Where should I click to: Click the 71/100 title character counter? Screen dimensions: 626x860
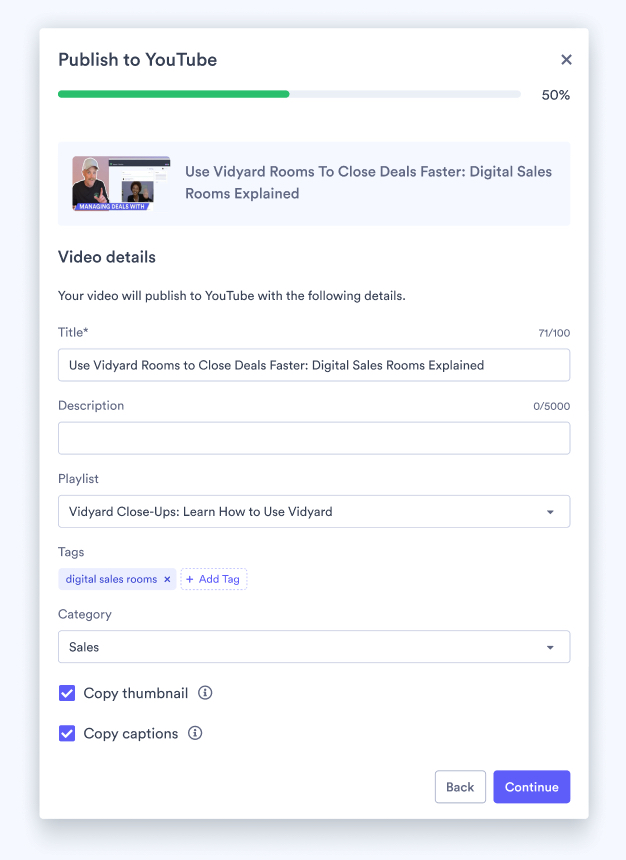click(554, 333)
